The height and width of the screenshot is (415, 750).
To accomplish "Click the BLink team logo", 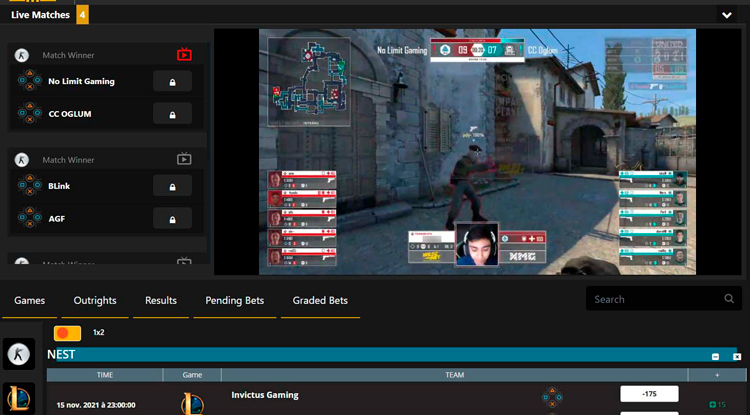I will coord(30,185).
